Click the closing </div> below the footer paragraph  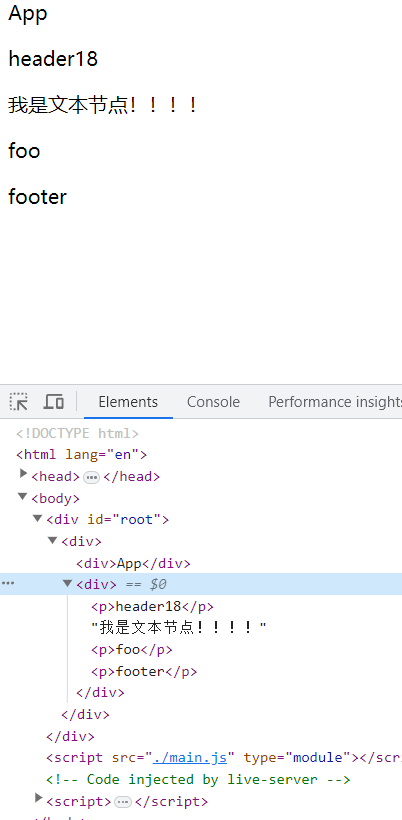[x=100, y=693]
